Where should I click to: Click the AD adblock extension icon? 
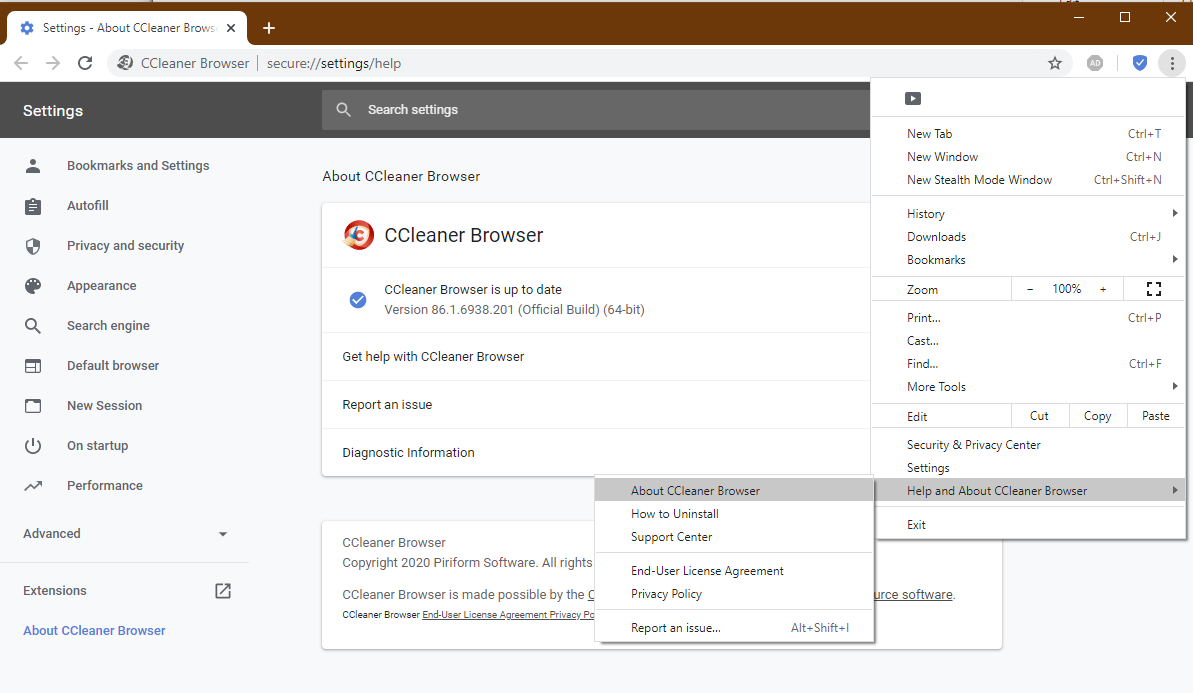(1095, 63)
